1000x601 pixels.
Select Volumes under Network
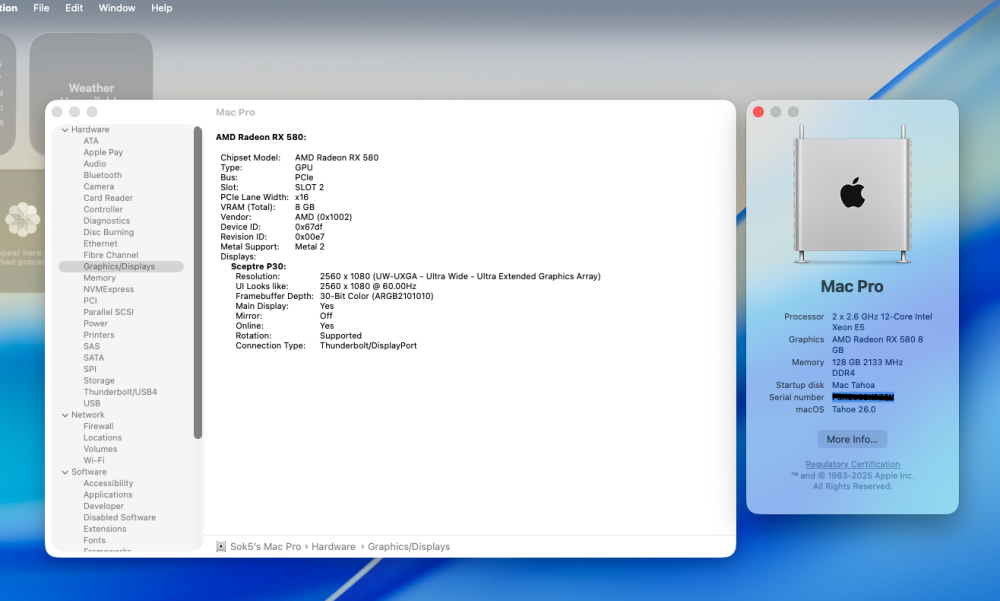(100, 449)
